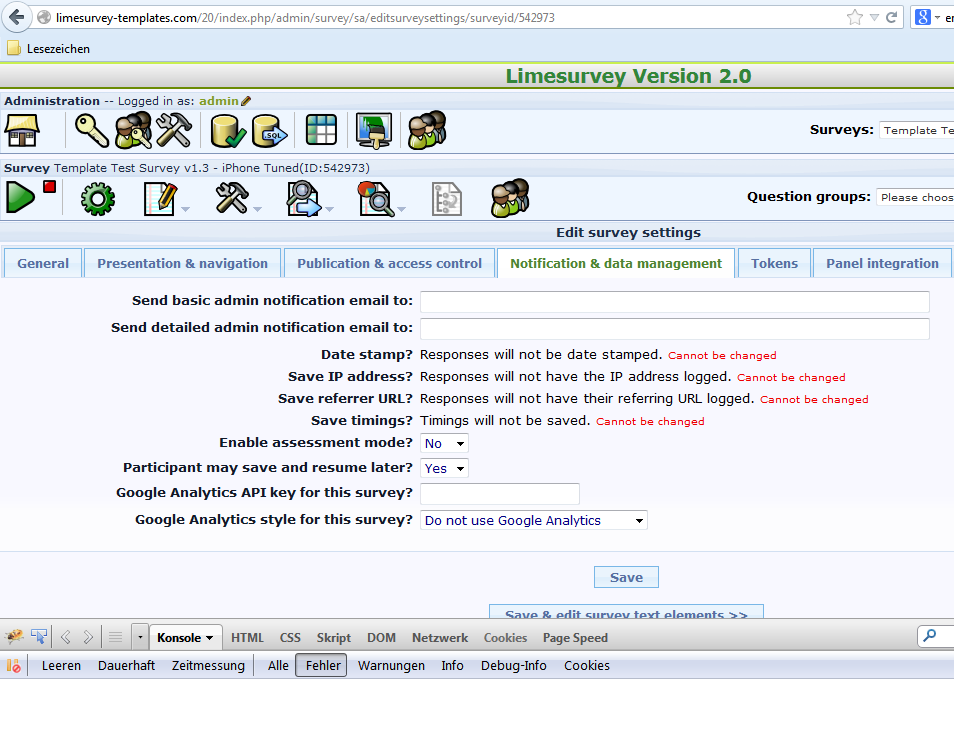Click the green gear survey icon
954x731 pixels.
pos(97,198)
